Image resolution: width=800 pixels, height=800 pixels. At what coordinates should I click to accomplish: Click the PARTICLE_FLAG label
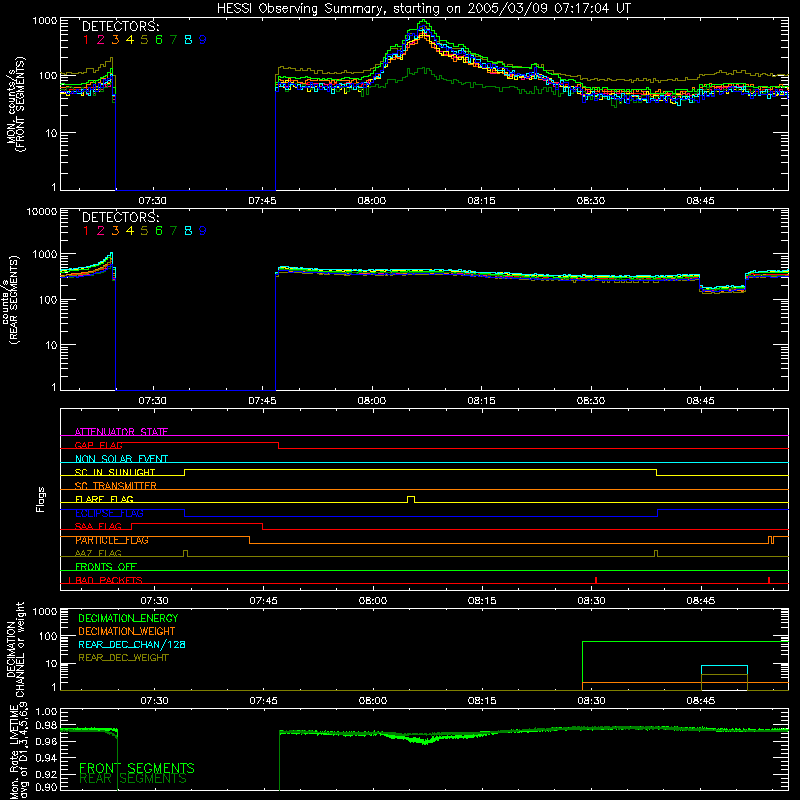tap(112, 540)
